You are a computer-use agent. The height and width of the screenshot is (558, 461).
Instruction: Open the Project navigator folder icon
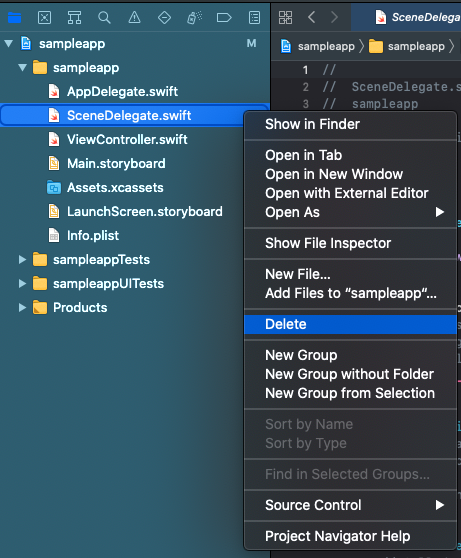tap(14, 17)
